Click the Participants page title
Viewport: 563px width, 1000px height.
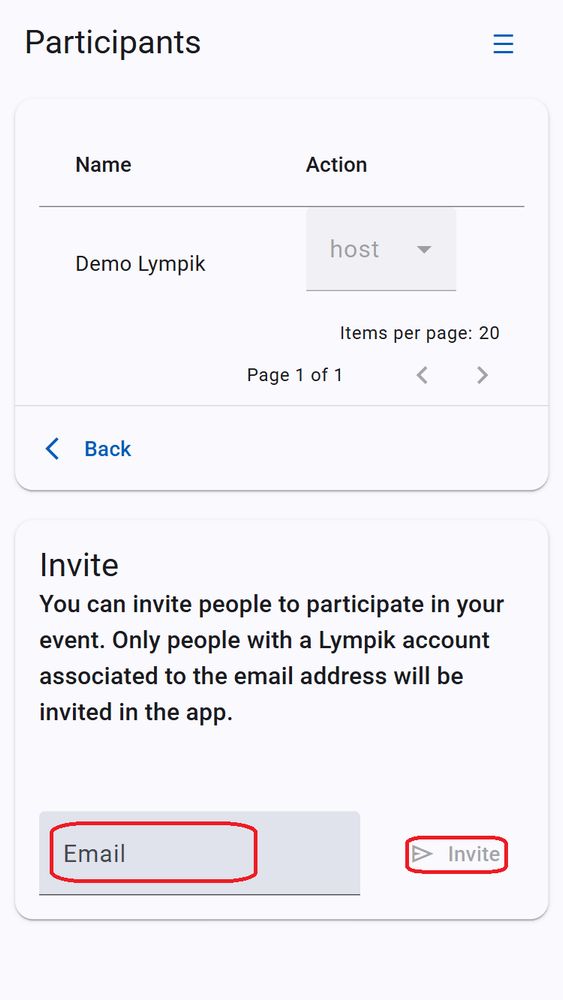[x=113, y=43]
